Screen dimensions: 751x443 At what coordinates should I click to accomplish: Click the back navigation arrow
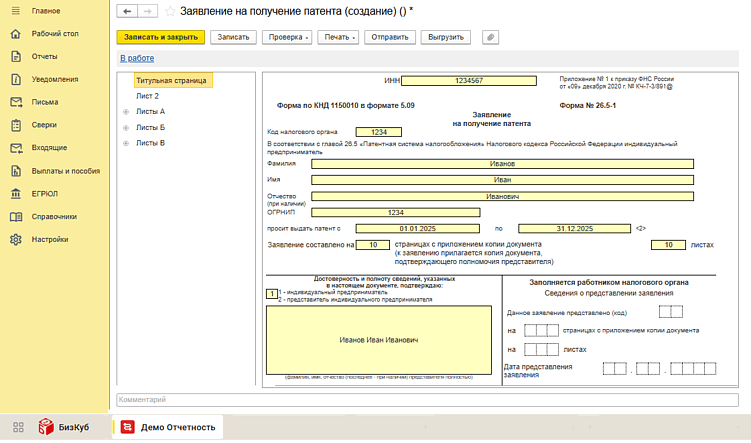(127, 11)
